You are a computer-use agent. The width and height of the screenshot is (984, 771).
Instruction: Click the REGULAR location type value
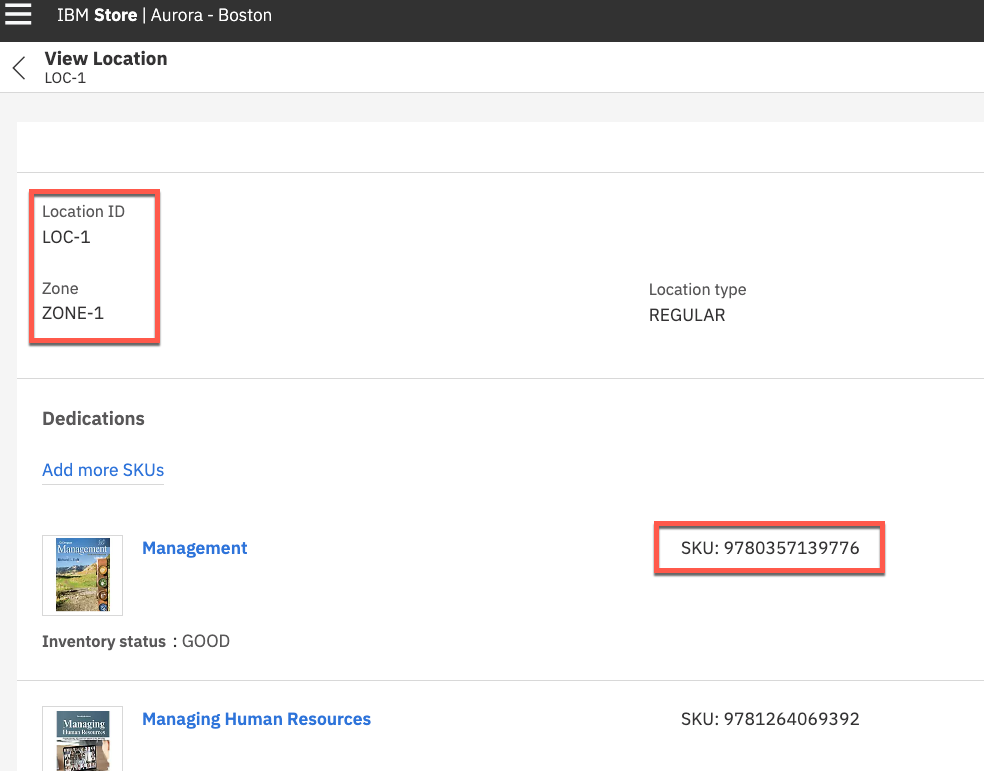687,315
